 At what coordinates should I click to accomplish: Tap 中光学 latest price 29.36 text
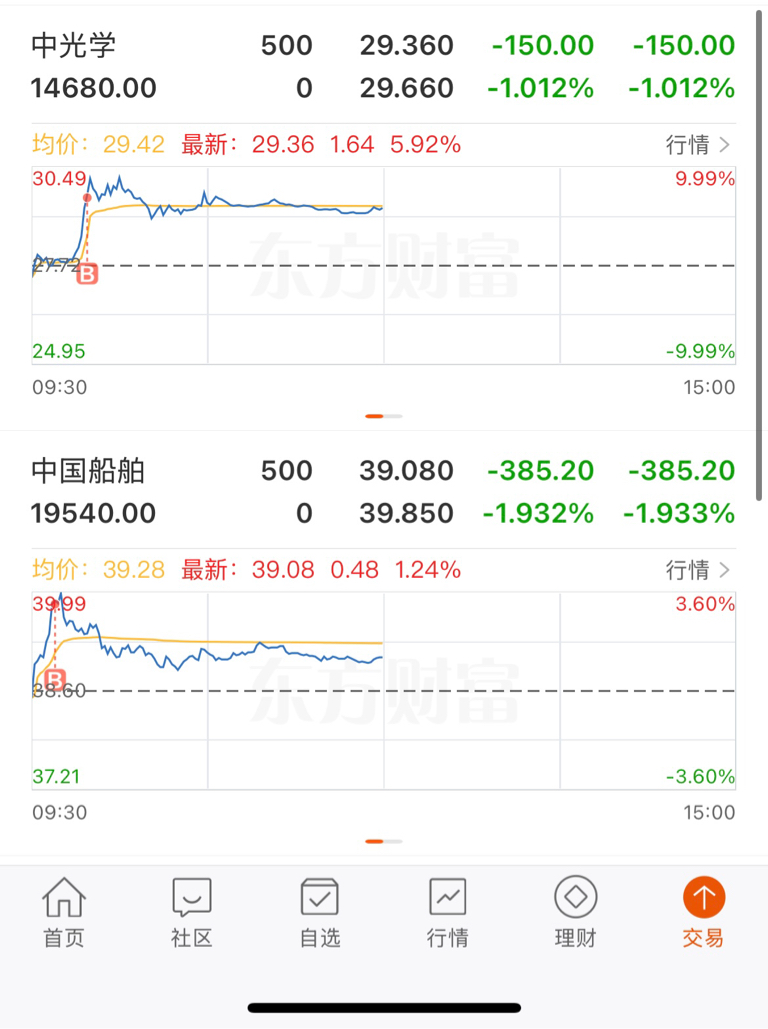tap(282, 144)
